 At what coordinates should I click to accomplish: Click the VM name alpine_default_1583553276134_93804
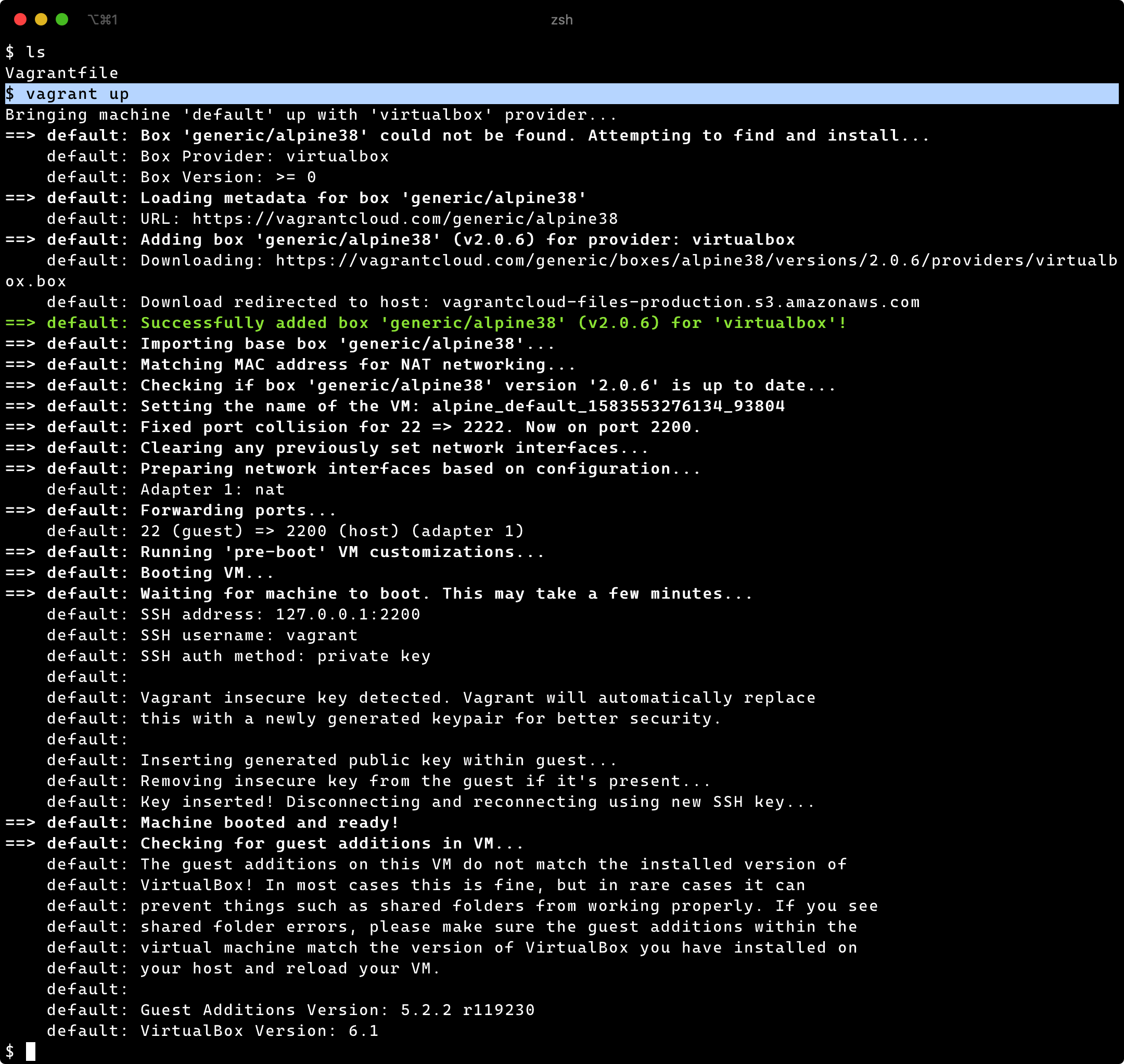tap(608, 406)
